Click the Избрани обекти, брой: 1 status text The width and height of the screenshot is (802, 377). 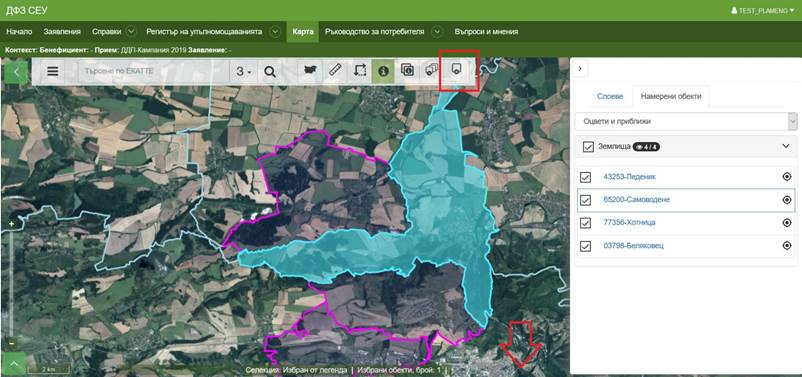coord(399,370)
